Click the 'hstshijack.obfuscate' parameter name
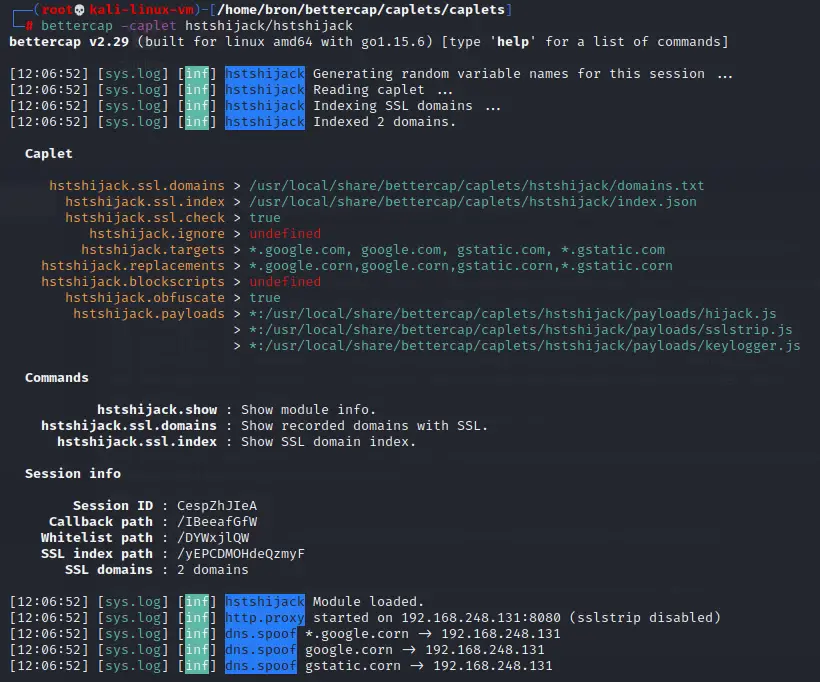The image size is (820, 682). [x=145, y=298]
